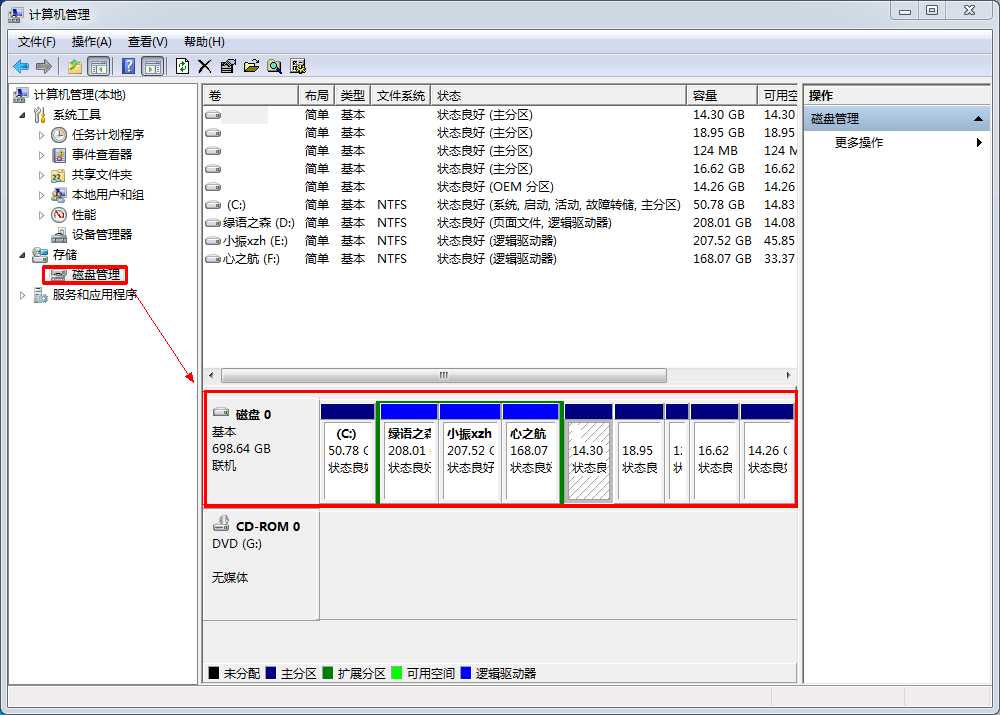Select the 心之航 (F:) volume row
Viewport: 1000px width, 715px height.
point(500,259)
